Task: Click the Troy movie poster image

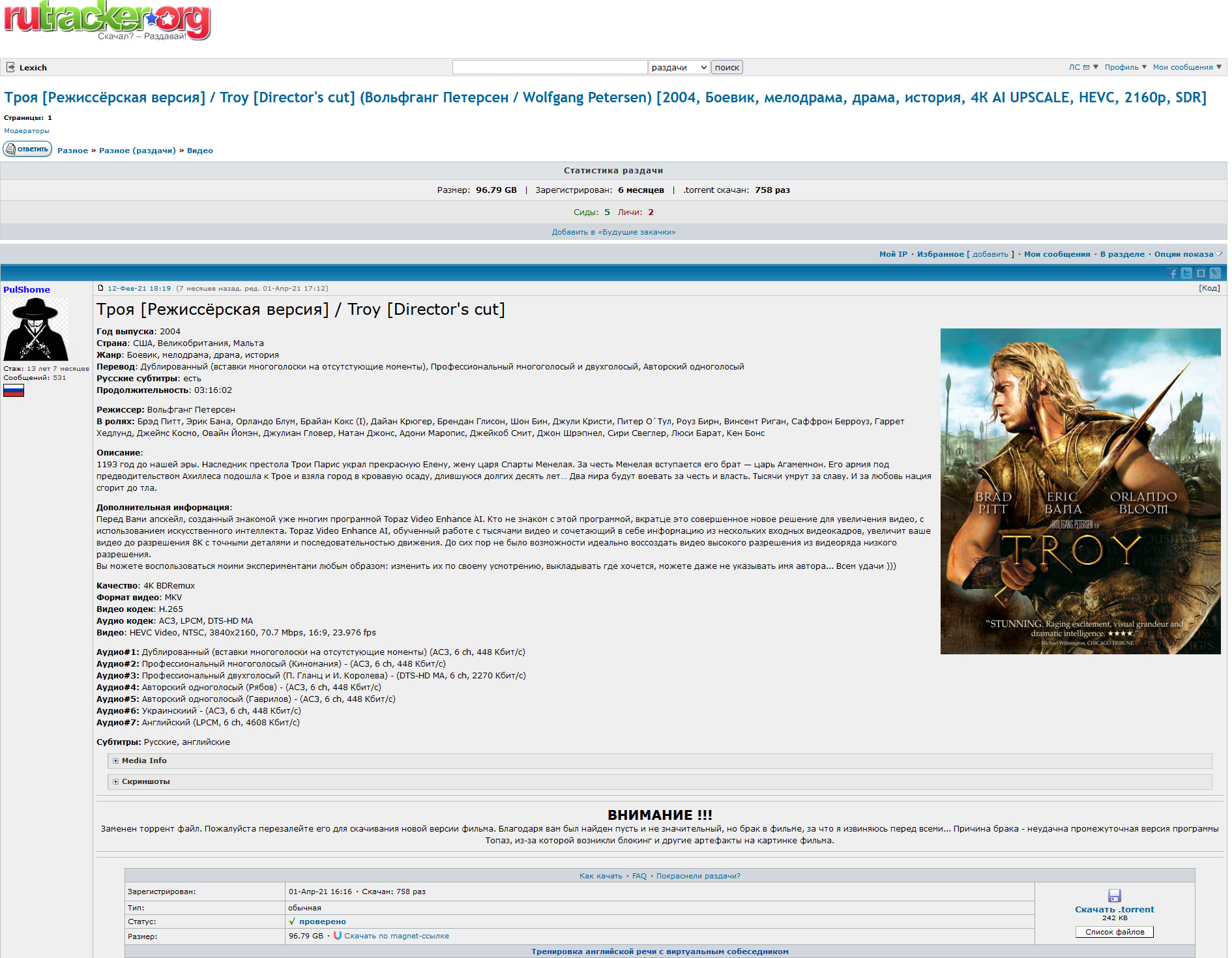Action: click(1080, 491)
